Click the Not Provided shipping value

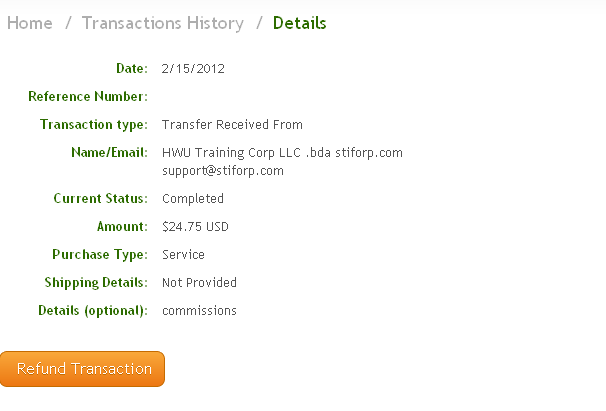(199, 283)
